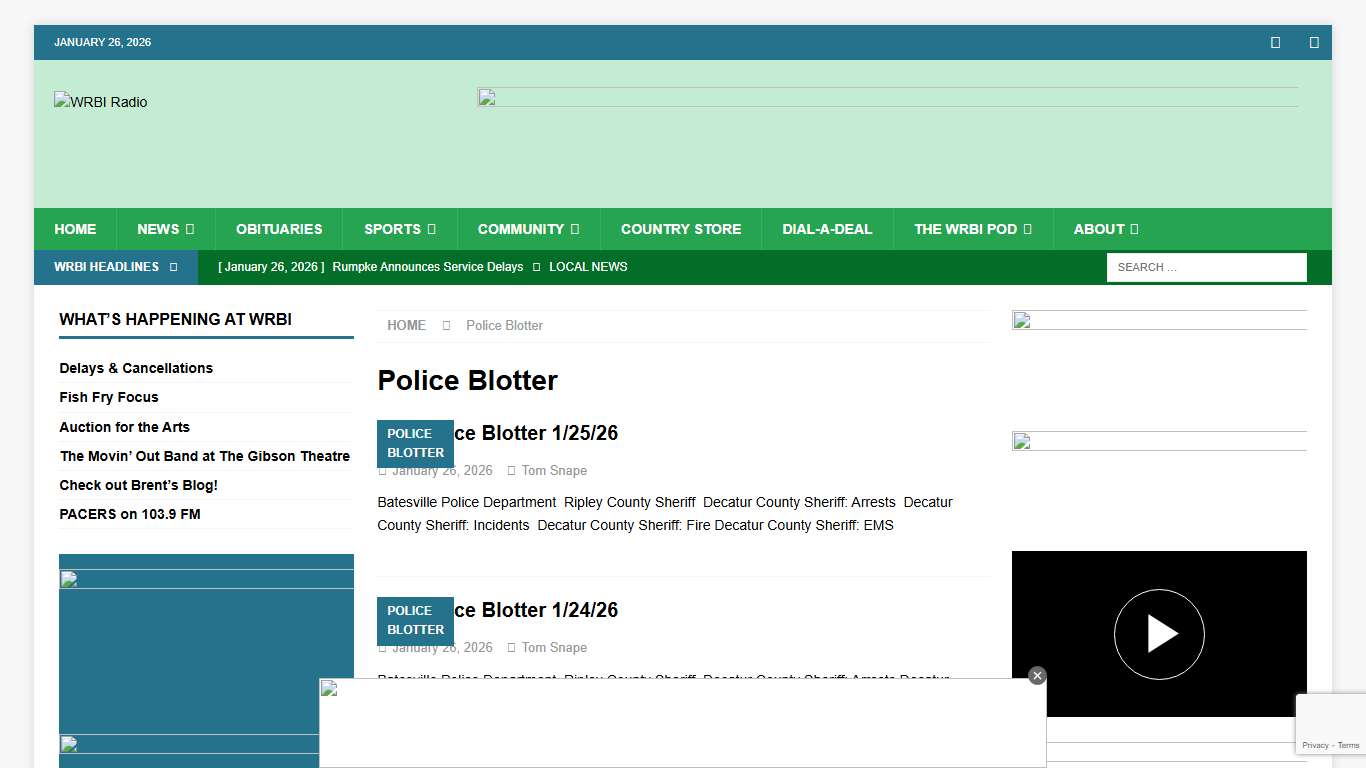1366x768 pixels.
Task: Play the sidebar video
Action: 1159,634
